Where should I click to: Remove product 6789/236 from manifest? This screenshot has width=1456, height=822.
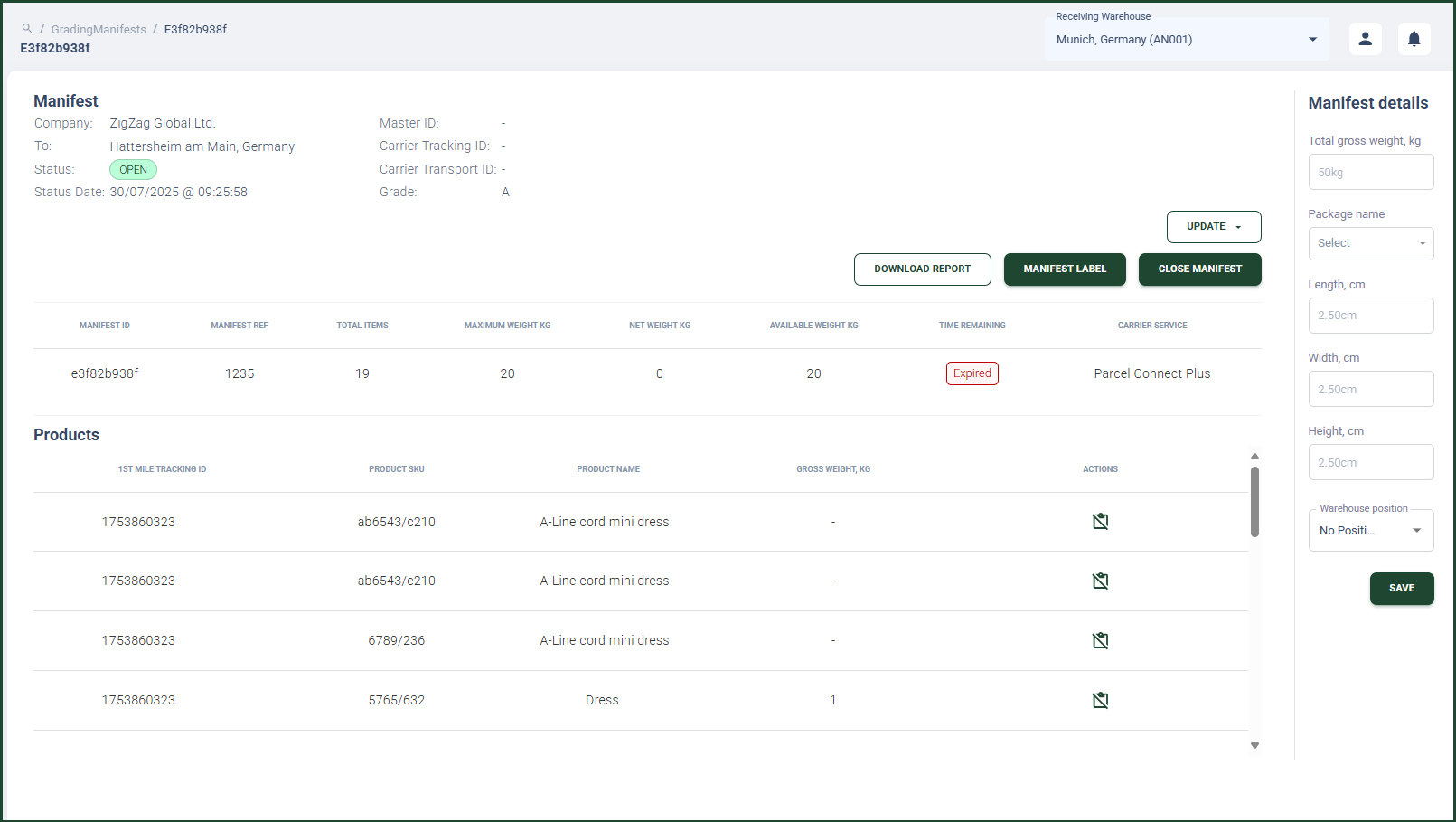1100,640
